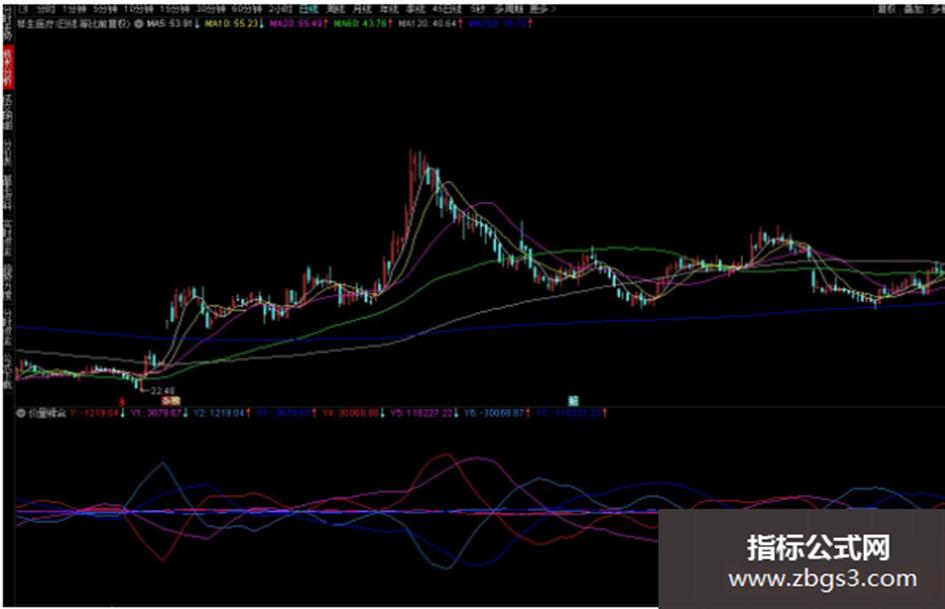Screen dimensions: 945x609
Task: Click the MA10: 55.23 label
Action: pyautogui.click(x=231, y=24)
